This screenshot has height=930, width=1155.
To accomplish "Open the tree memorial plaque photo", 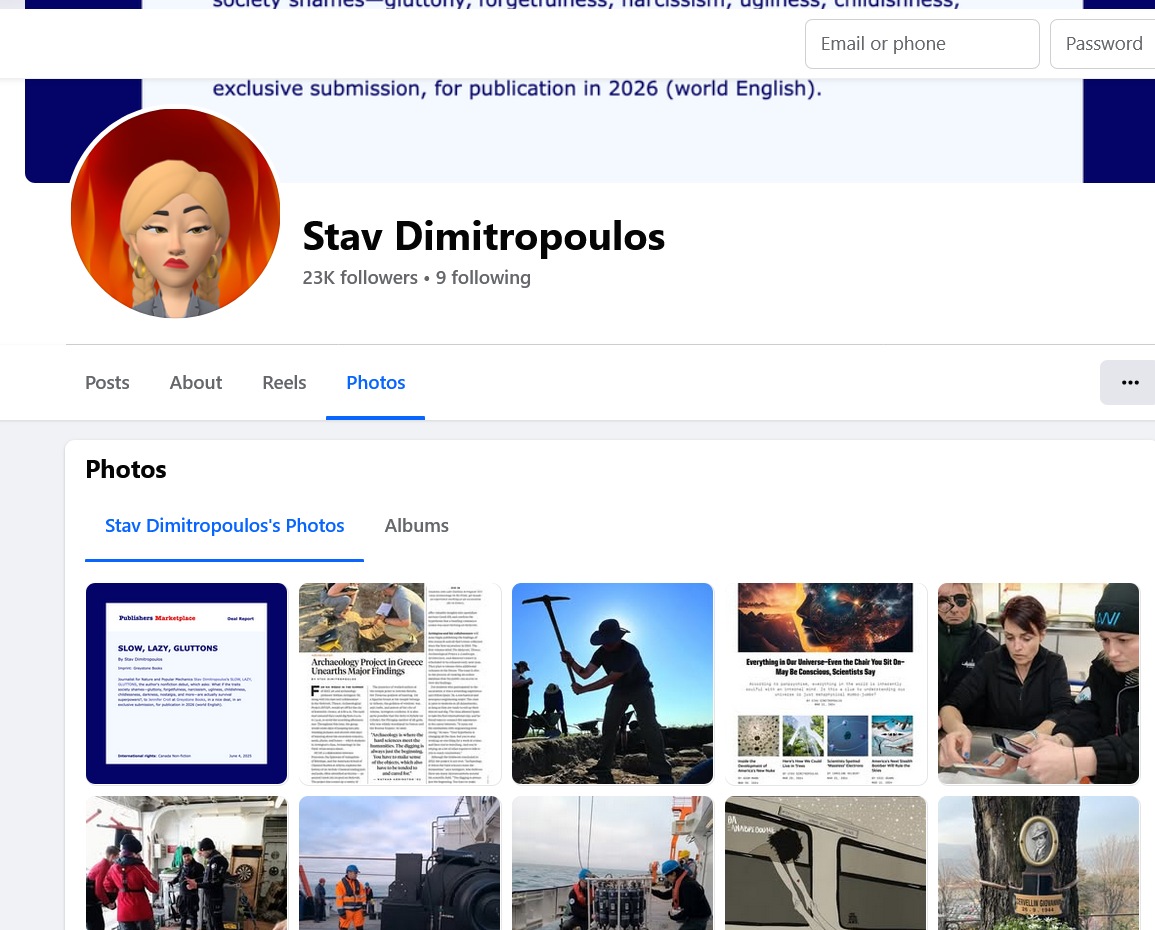I will pyautogui.click(x=1039, y=863).
